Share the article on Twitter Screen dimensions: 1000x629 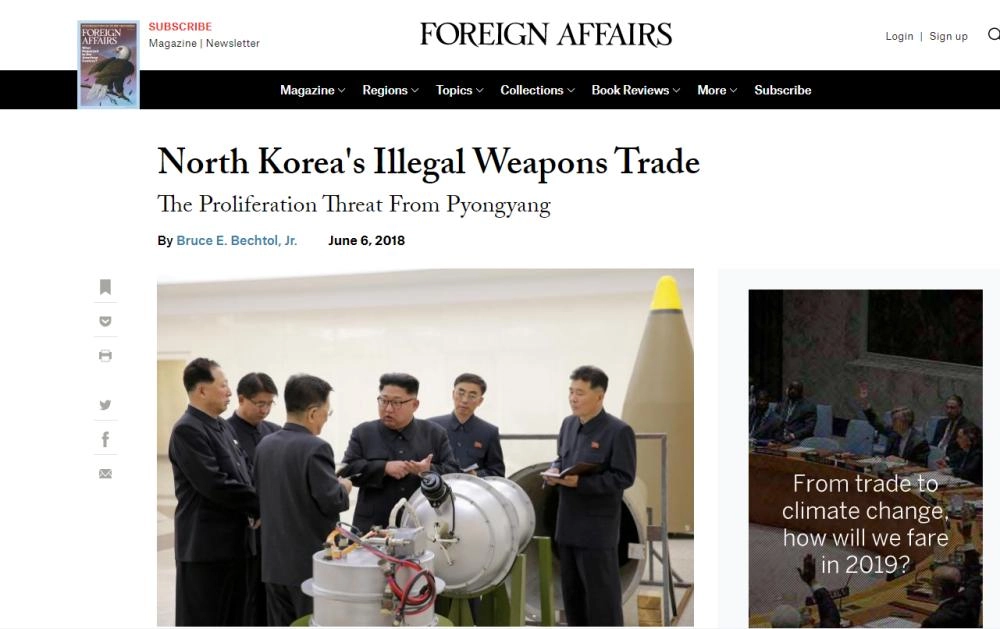(x=105, y=404)
